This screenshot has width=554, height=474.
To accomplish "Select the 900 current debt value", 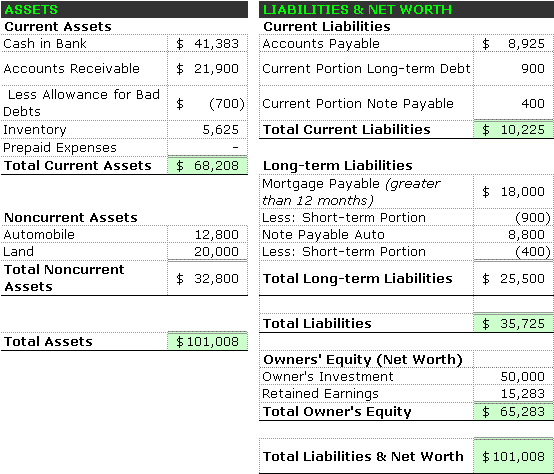I will [x=513, y=69].
